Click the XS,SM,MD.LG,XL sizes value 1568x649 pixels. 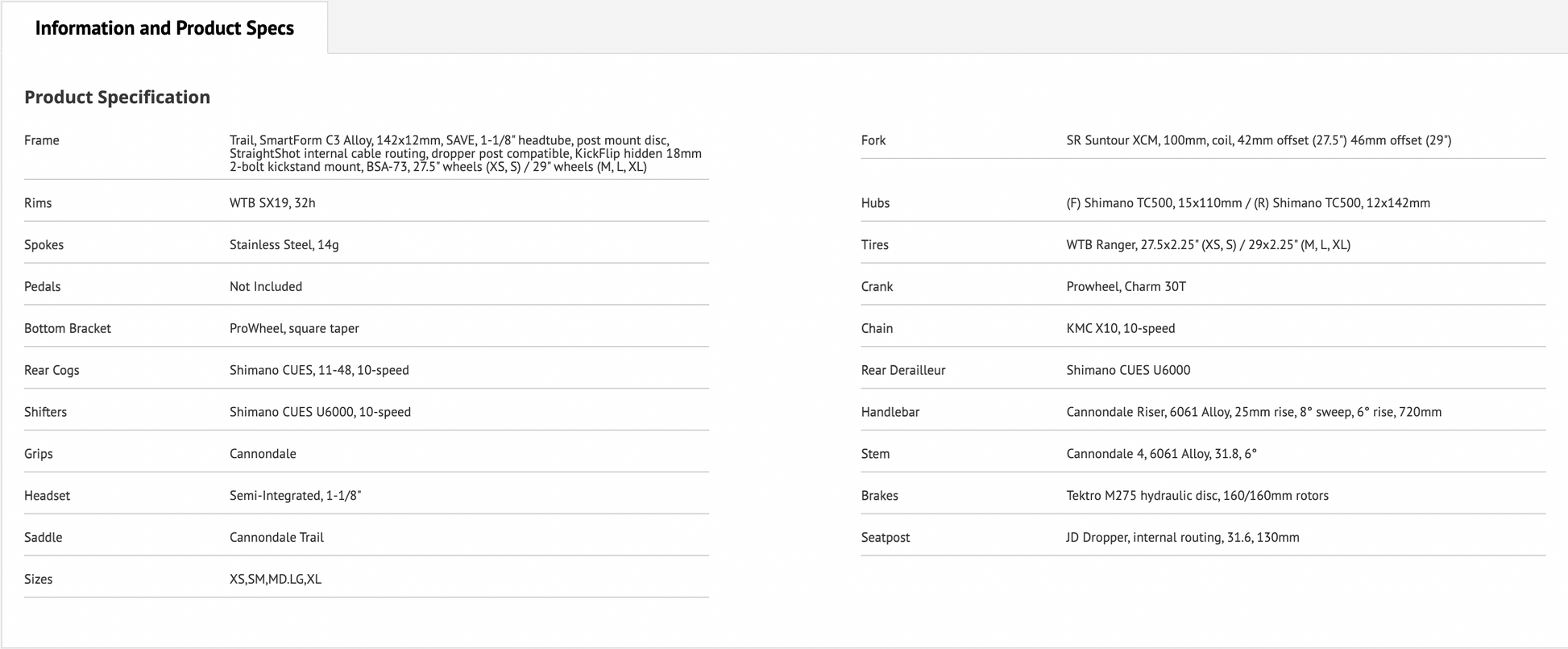[x=275, y=580]
